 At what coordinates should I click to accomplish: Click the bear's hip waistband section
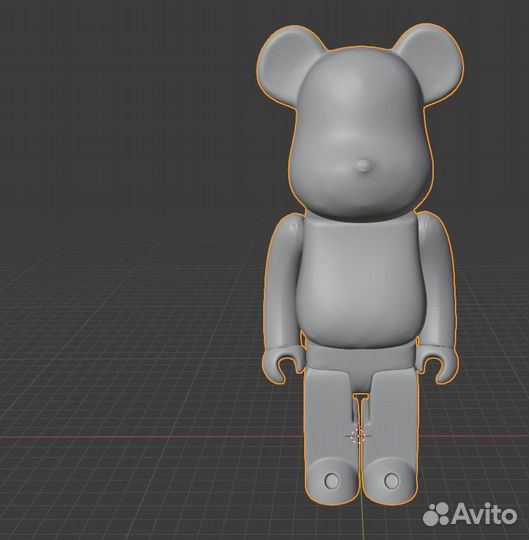(360, 356)
